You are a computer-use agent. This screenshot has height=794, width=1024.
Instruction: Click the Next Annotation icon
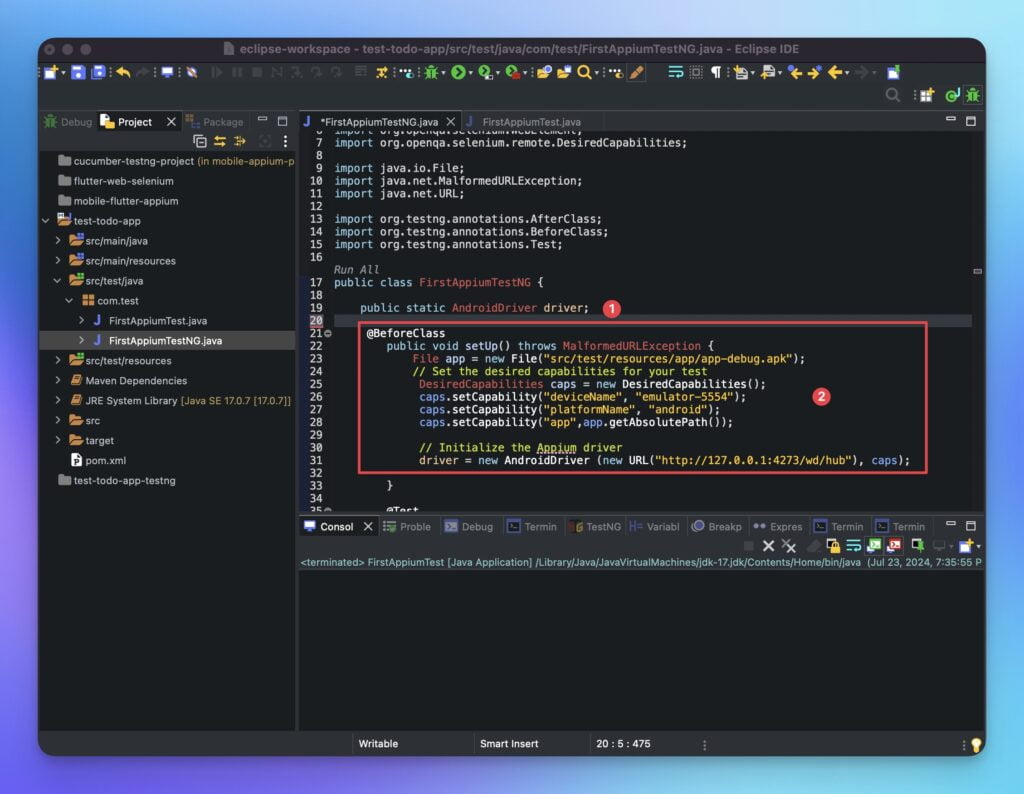(739, 72)
